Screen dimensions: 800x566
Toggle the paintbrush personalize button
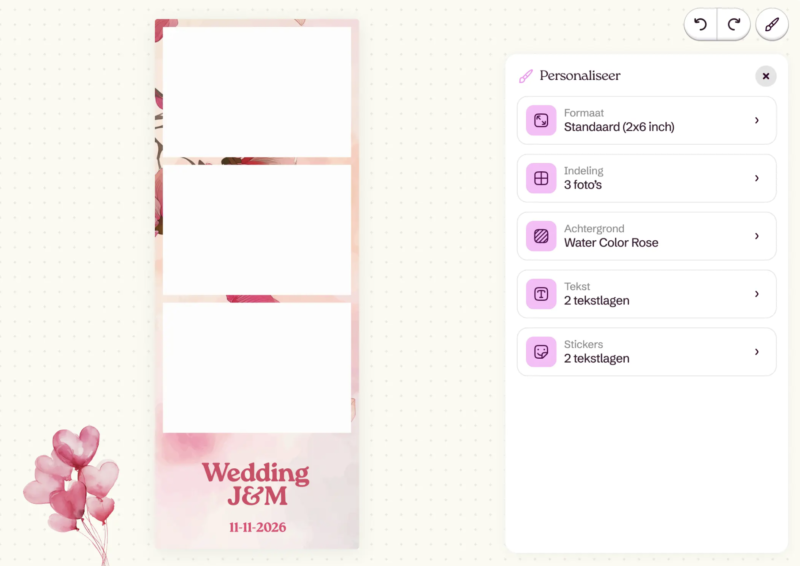point(772,24)
